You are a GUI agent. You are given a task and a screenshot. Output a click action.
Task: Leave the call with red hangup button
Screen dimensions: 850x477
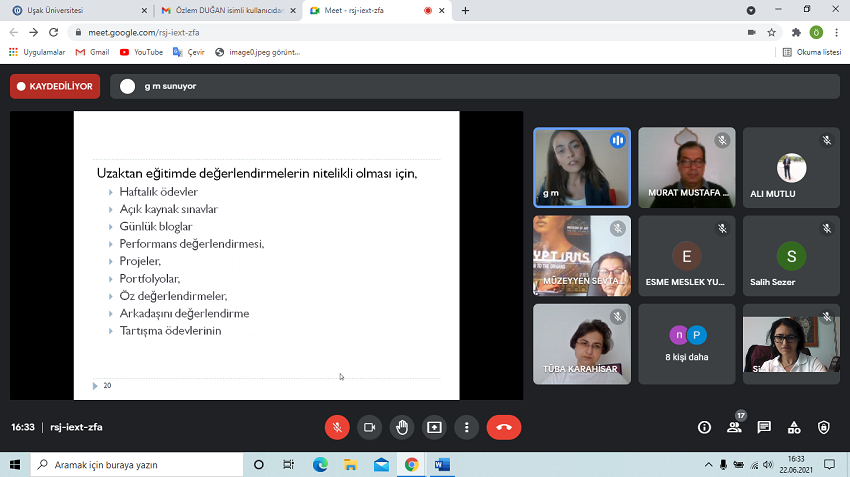click(x=504, y=427)
